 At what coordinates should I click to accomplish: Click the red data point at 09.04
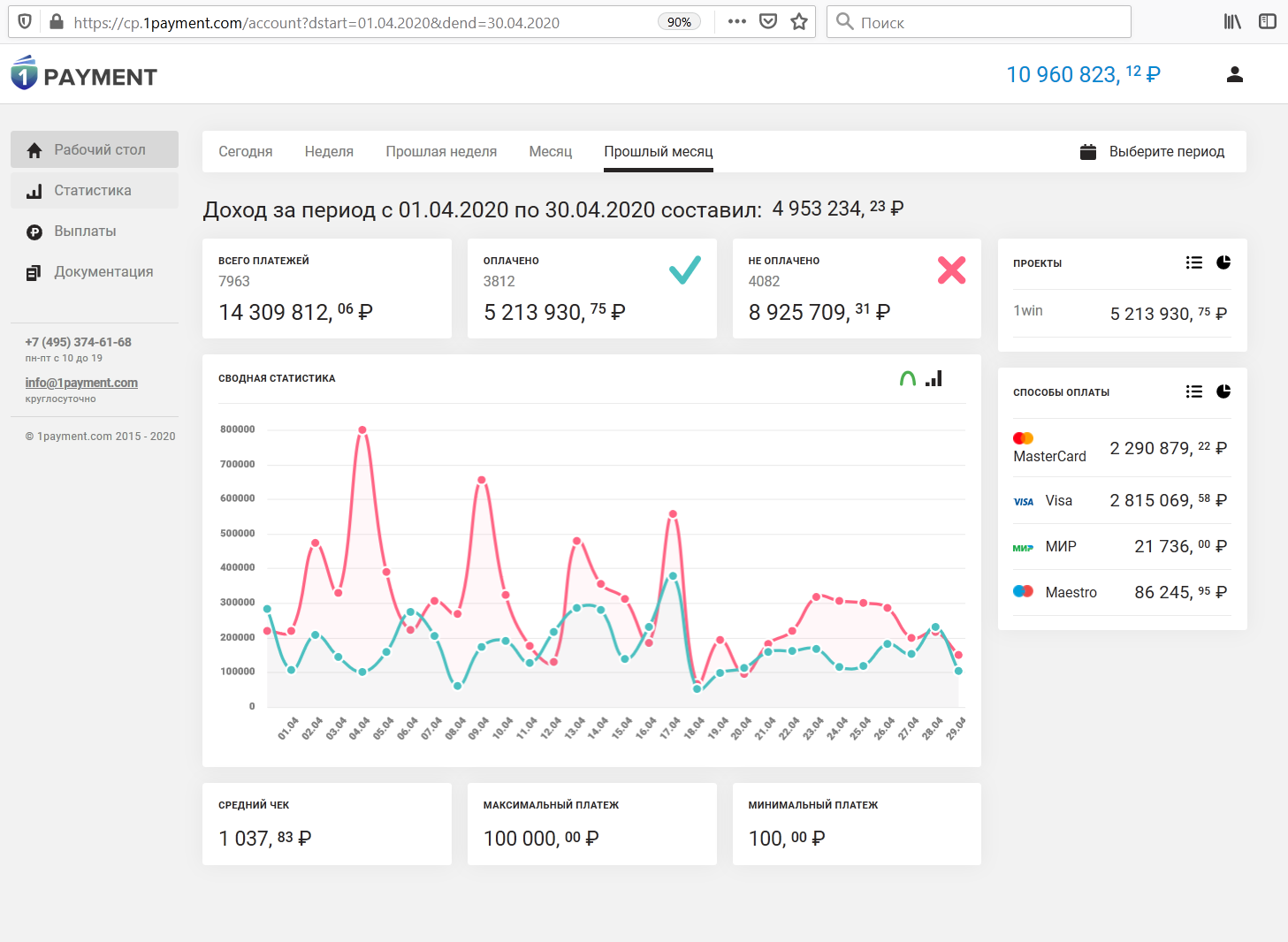(x=482, y=481)
